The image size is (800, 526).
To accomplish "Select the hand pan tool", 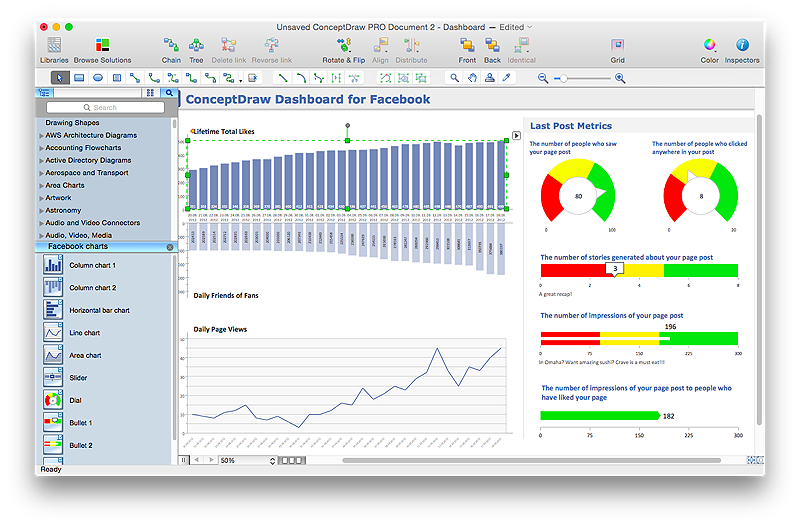I will [x=472, y=78].
